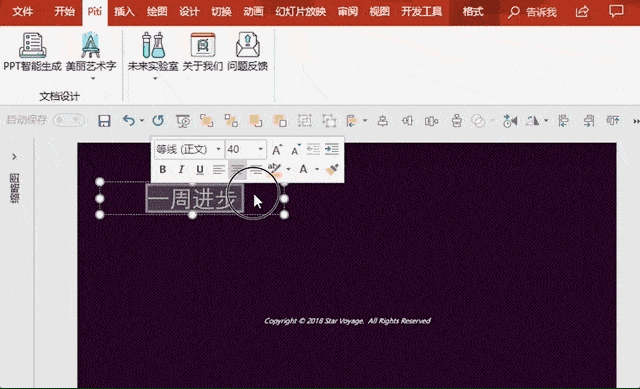Image resolution: width=640 pixels, height=389 pixels.
Task: Align text right in mini toolbar
Action: point(256,169)
